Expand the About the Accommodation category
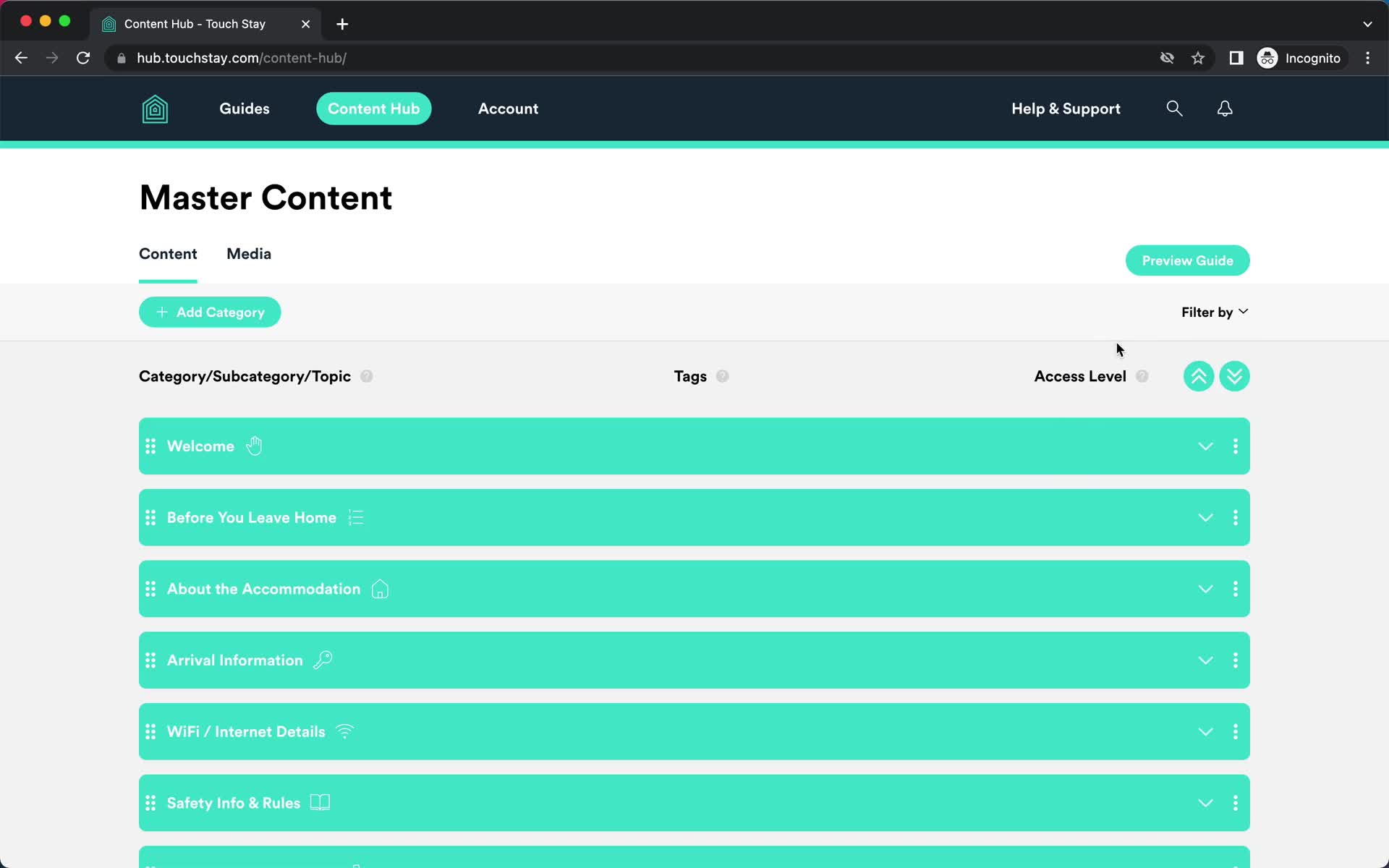Viewport: 1389px width, 868px height. (1205, 588)
